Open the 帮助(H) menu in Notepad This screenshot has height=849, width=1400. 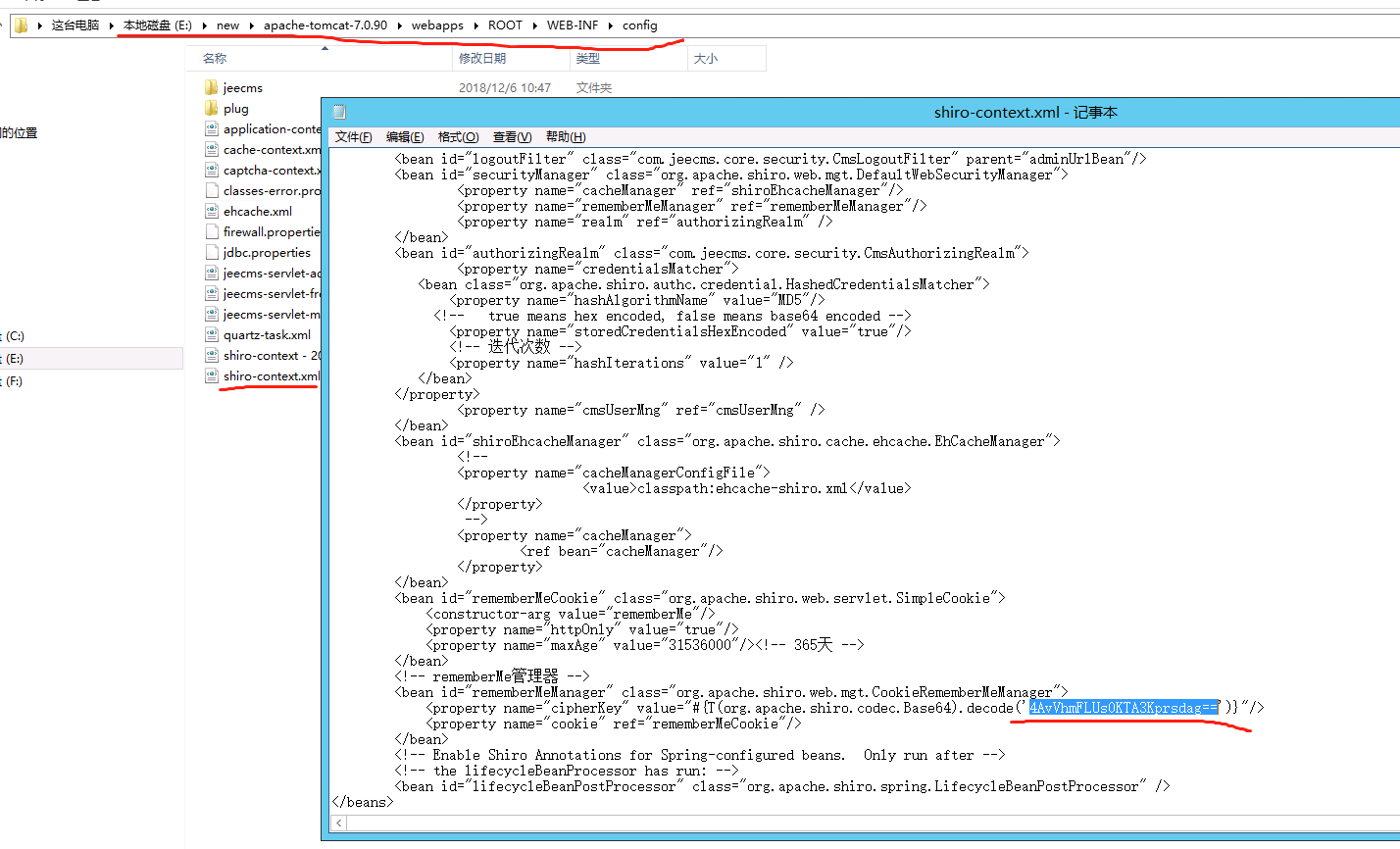[x=566, y=137]
